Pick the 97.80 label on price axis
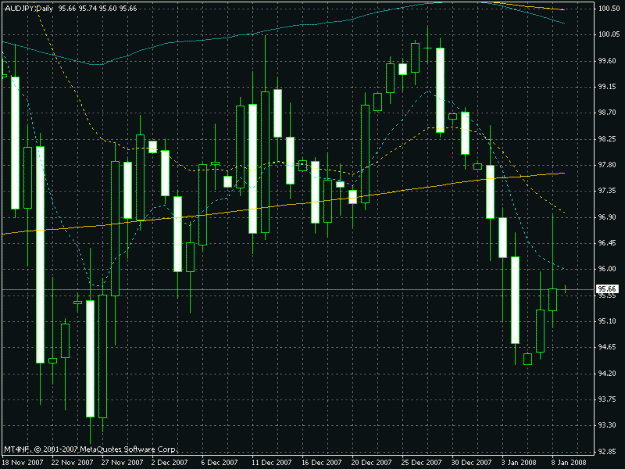Viewport: 625px width, 469px height. pos(608,165)
